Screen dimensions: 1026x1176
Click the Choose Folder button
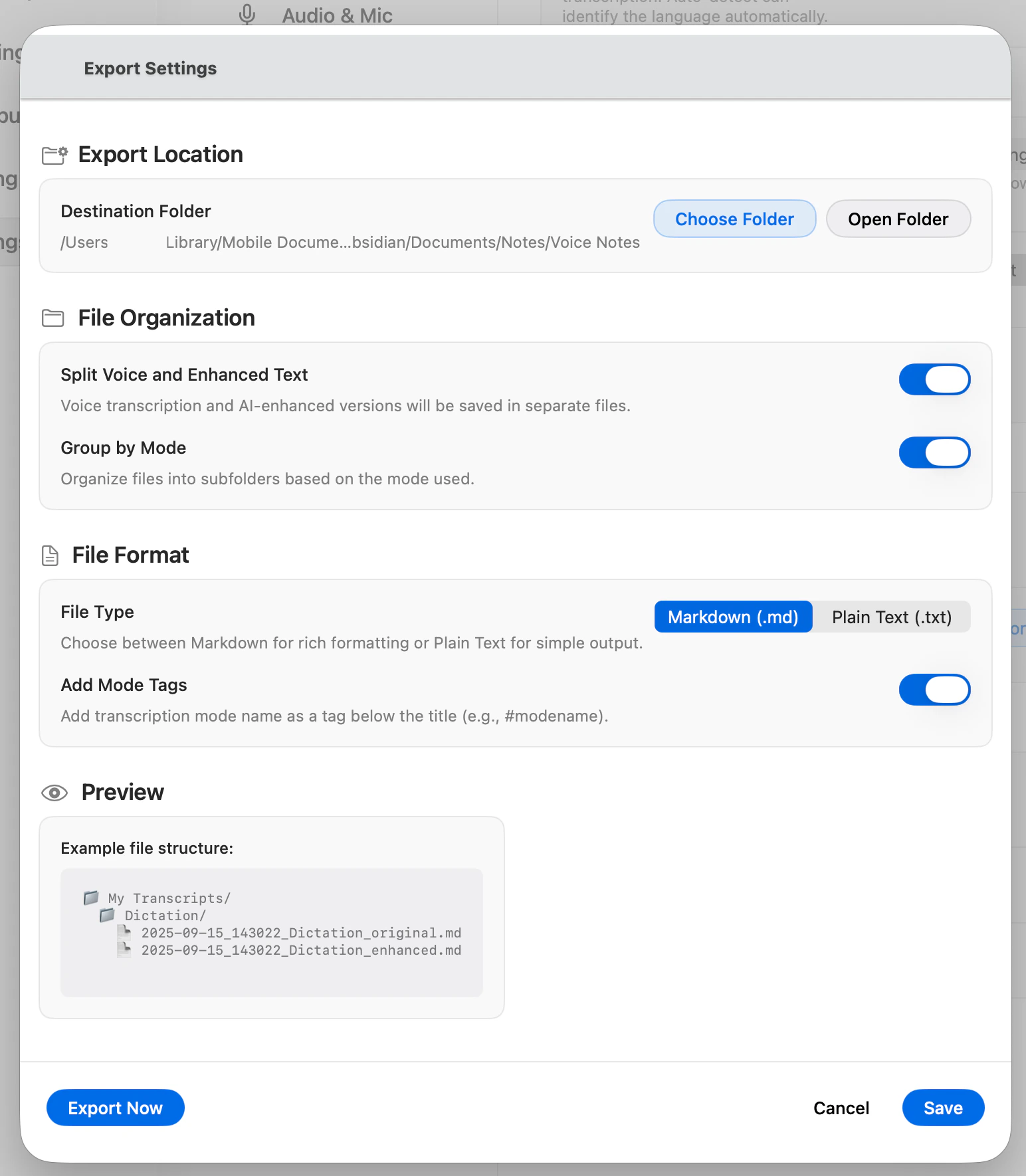(734, 219)
